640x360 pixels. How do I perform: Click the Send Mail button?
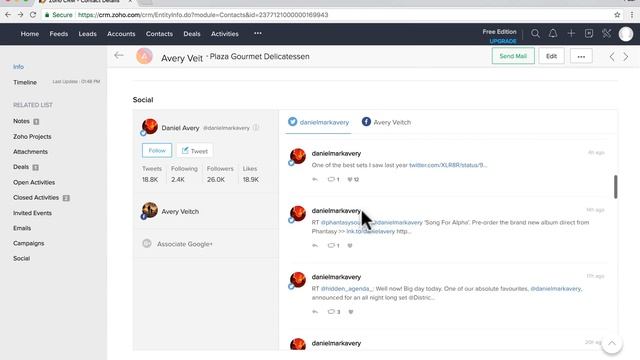pyautogui.click(x=513, y=56)
